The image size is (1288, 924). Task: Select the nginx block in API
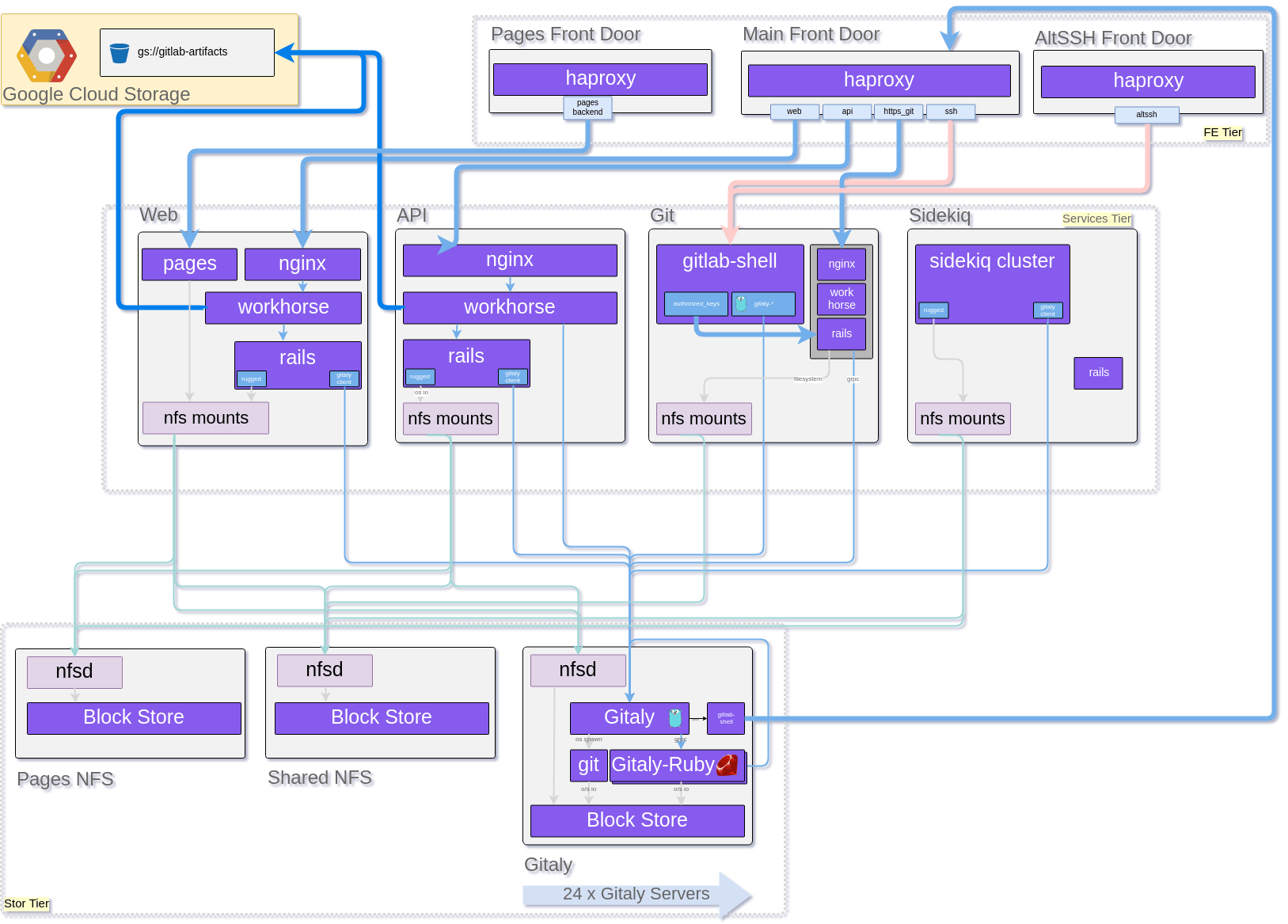510,260
